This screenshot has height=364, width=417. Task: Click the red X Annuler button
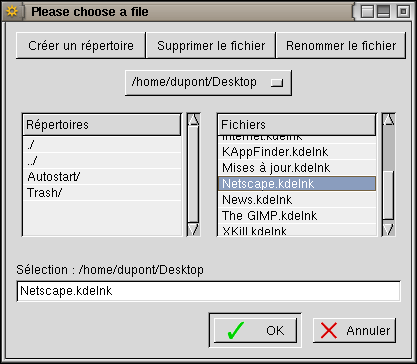click(x=354, y=330)
